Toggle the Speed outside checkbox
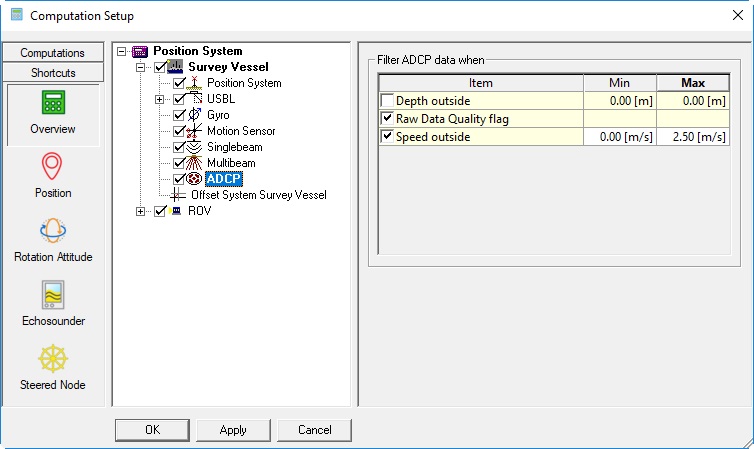 pos(387,136)
